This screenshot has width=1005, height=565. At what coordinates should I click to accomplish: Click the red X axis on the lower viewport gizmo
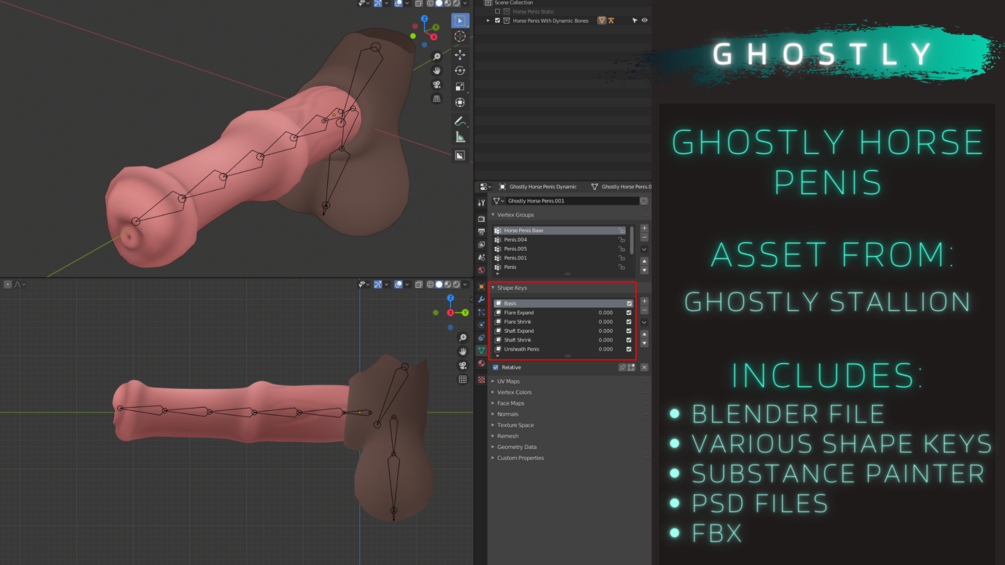pos(451,313)
